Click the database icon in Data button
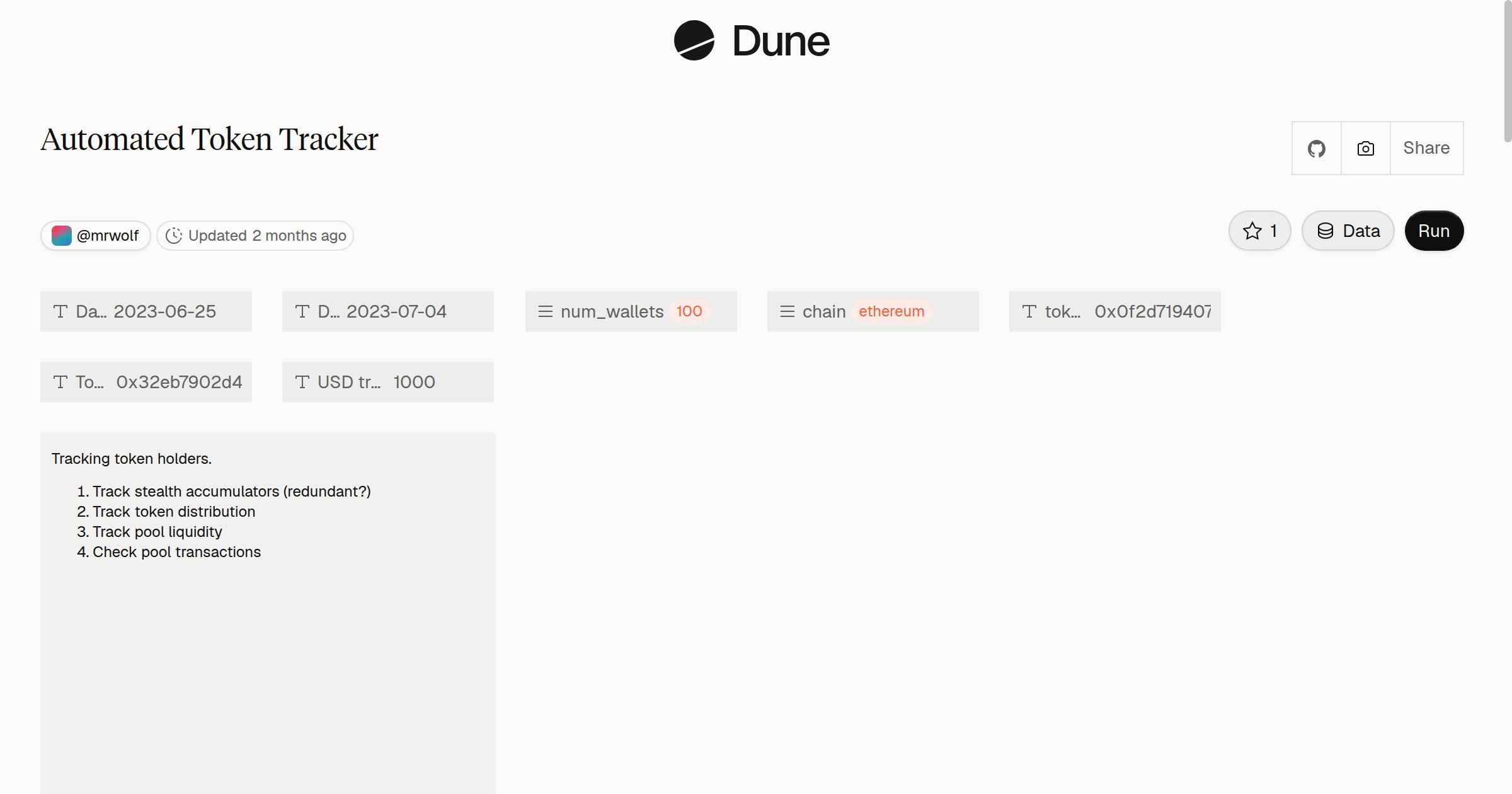The width and height of the screenshot is (1512, 794). (x=1326, y=231)
